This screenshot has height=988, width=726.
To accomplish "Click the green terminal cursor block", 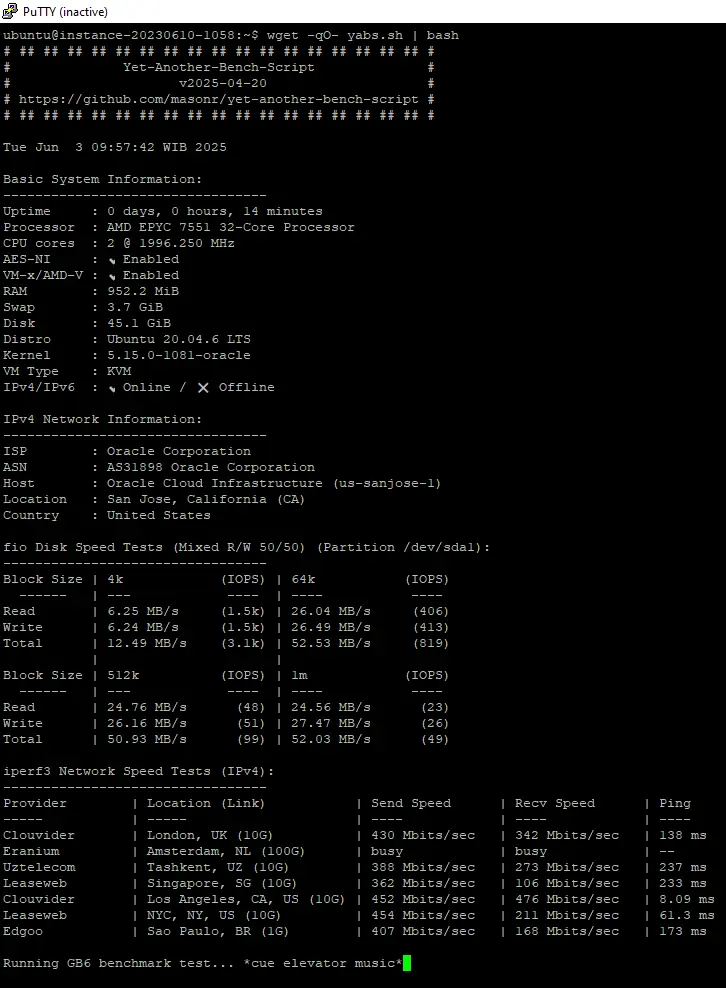I will (406, 963).
